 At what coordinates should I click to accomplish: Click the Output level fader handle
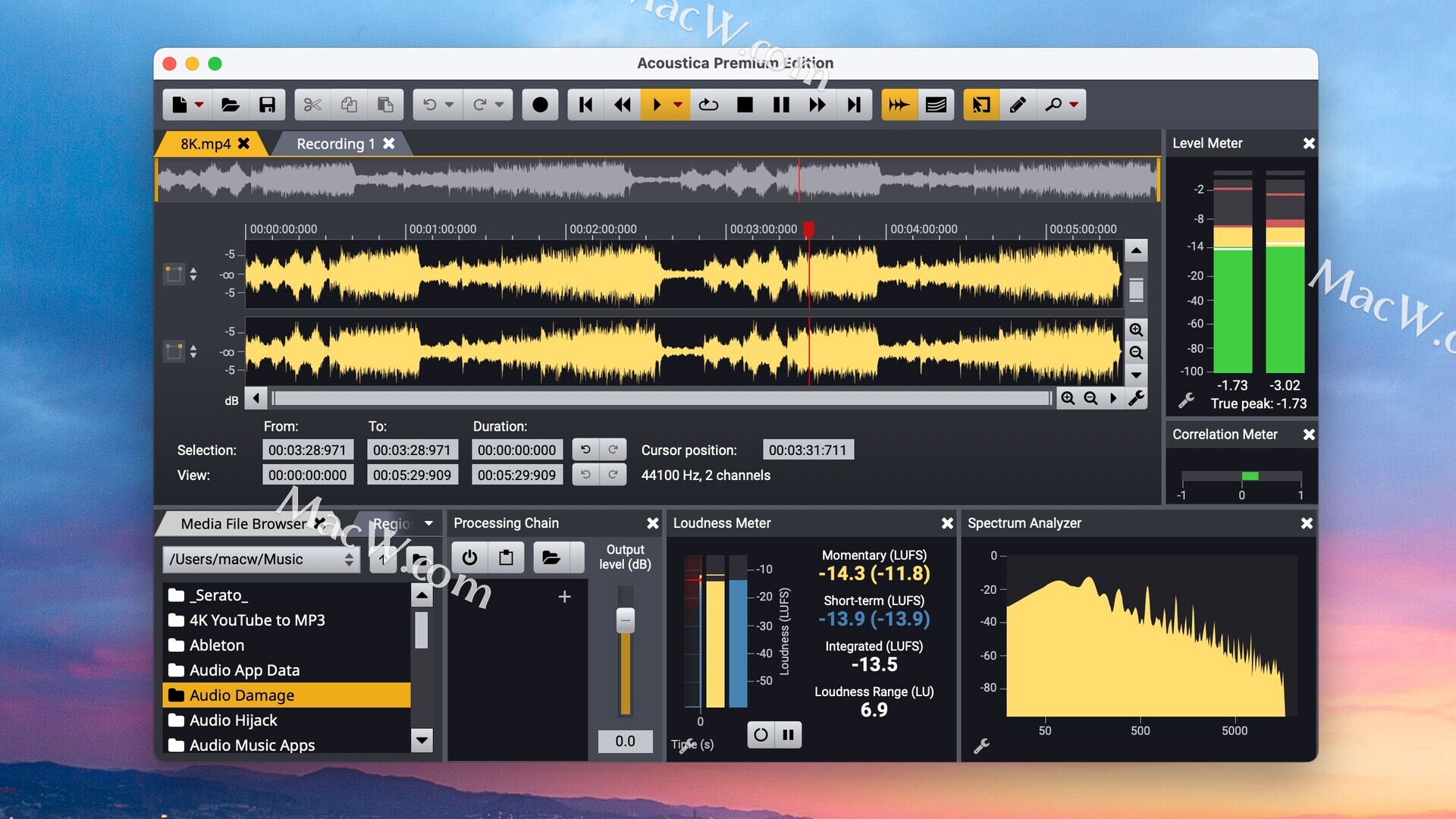click(x=625, y=620)
